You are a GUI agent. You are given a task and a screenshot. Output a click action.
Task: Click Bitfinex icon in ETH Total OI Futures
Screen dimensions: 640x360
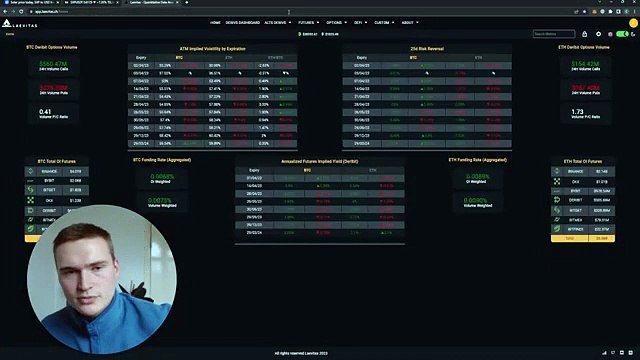pos(557,229)
